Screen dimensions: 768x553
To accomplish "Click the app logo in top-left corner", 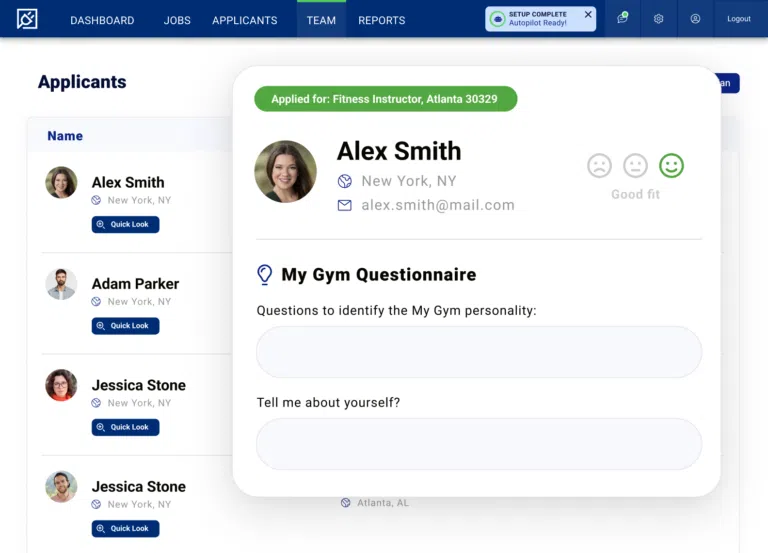I will [27, 19].
